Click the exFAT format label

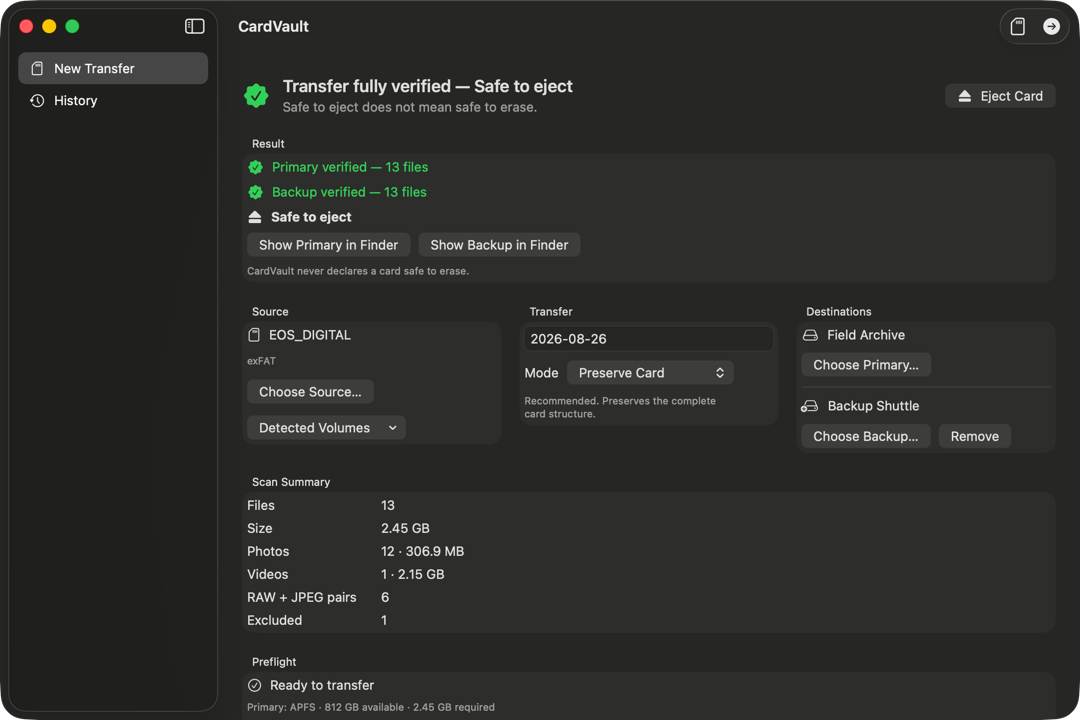(x=261, y=361)
